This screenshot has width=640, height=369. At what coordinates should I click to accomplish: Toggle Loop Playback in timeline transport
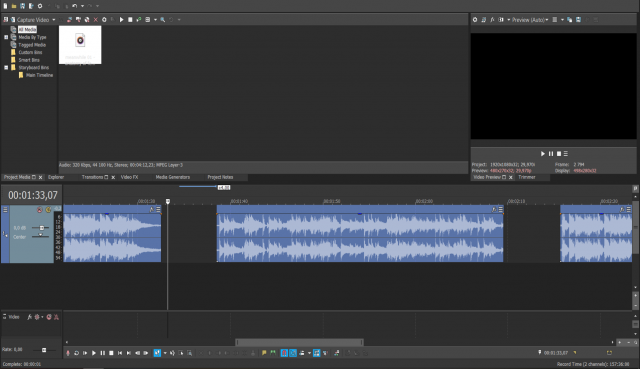[x=76, y=353]
